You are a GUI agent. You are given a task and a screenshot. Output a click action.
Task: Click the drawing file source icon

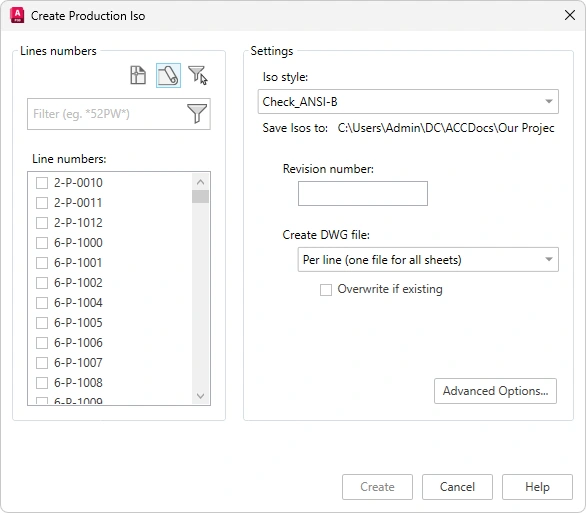(138, 75)
